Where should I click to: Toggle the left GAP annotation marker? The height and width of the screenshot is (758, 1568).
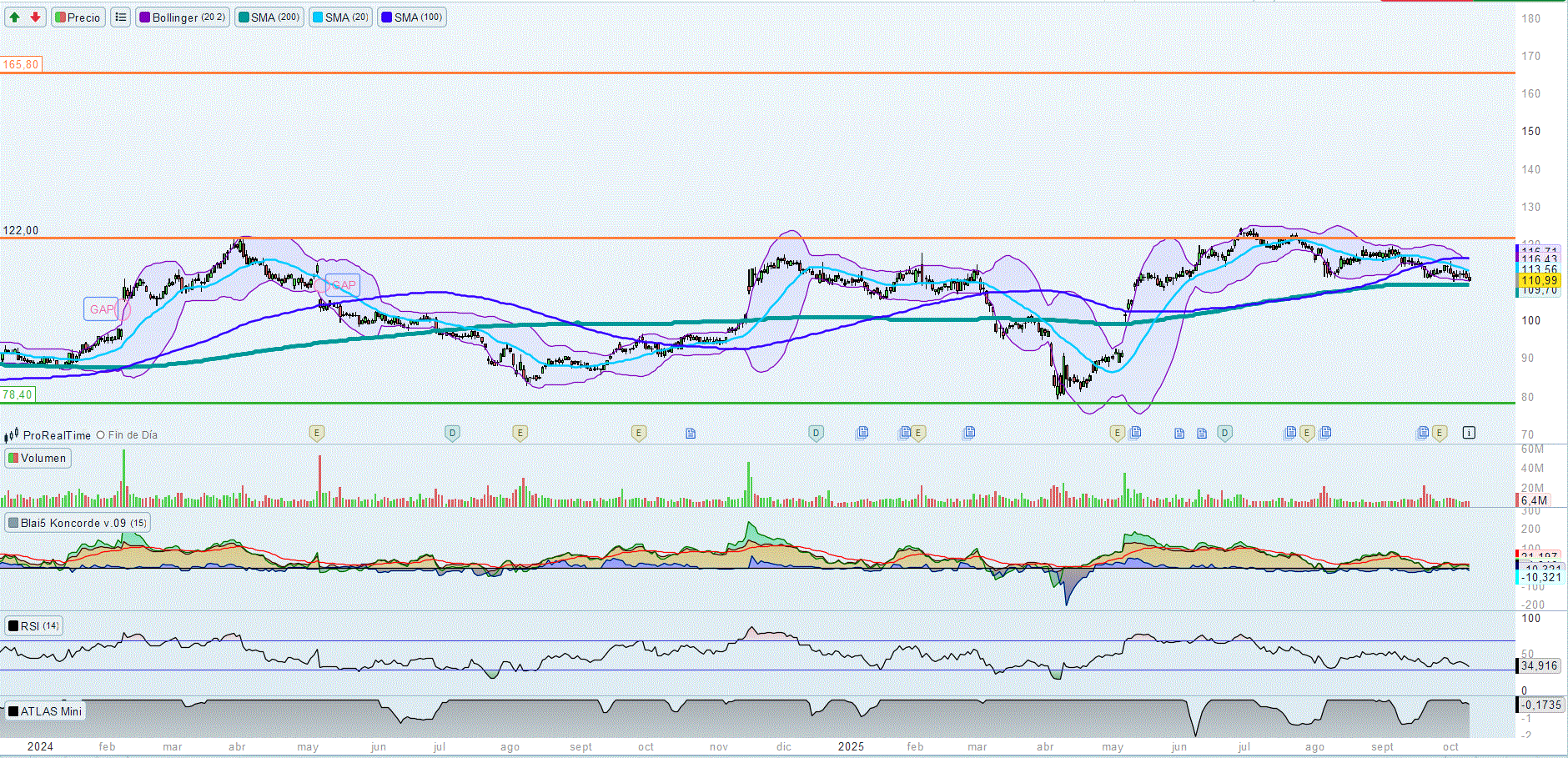tap(103, 309)
